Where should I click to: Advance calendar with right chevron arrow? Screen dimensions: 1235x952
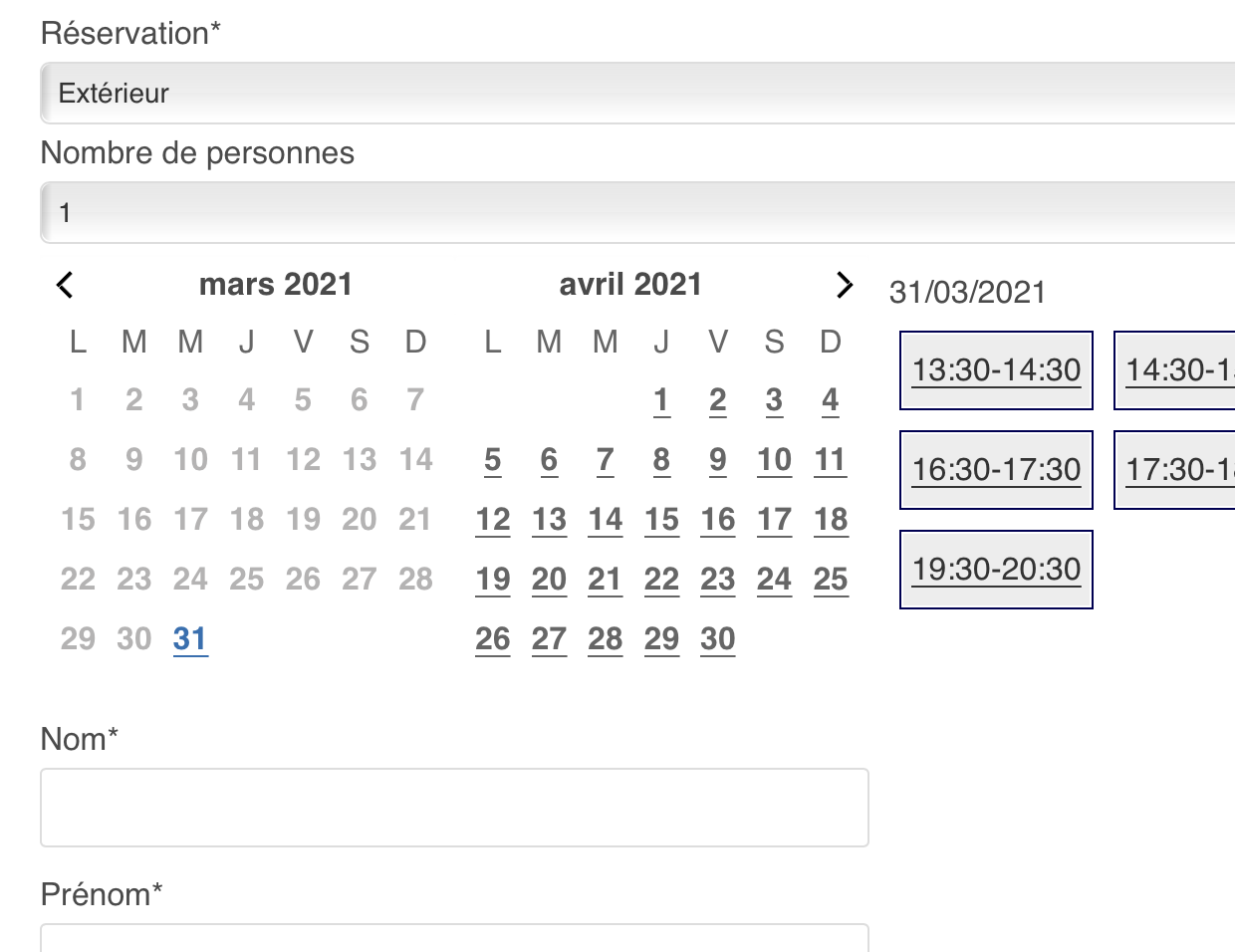click(x=845, y=285)
